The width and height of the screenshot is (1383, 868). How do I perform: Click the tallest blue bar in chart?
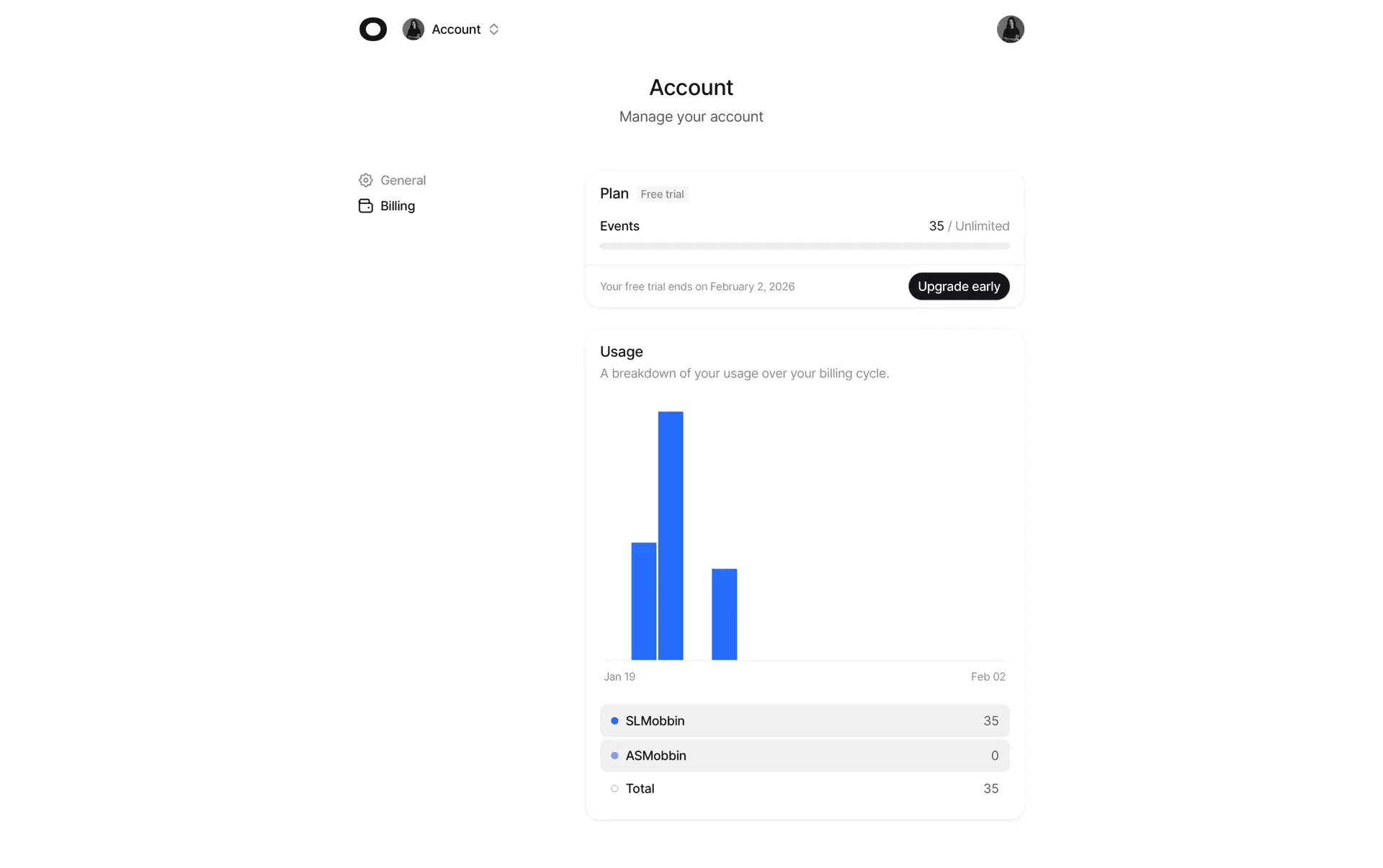point(670,535)
